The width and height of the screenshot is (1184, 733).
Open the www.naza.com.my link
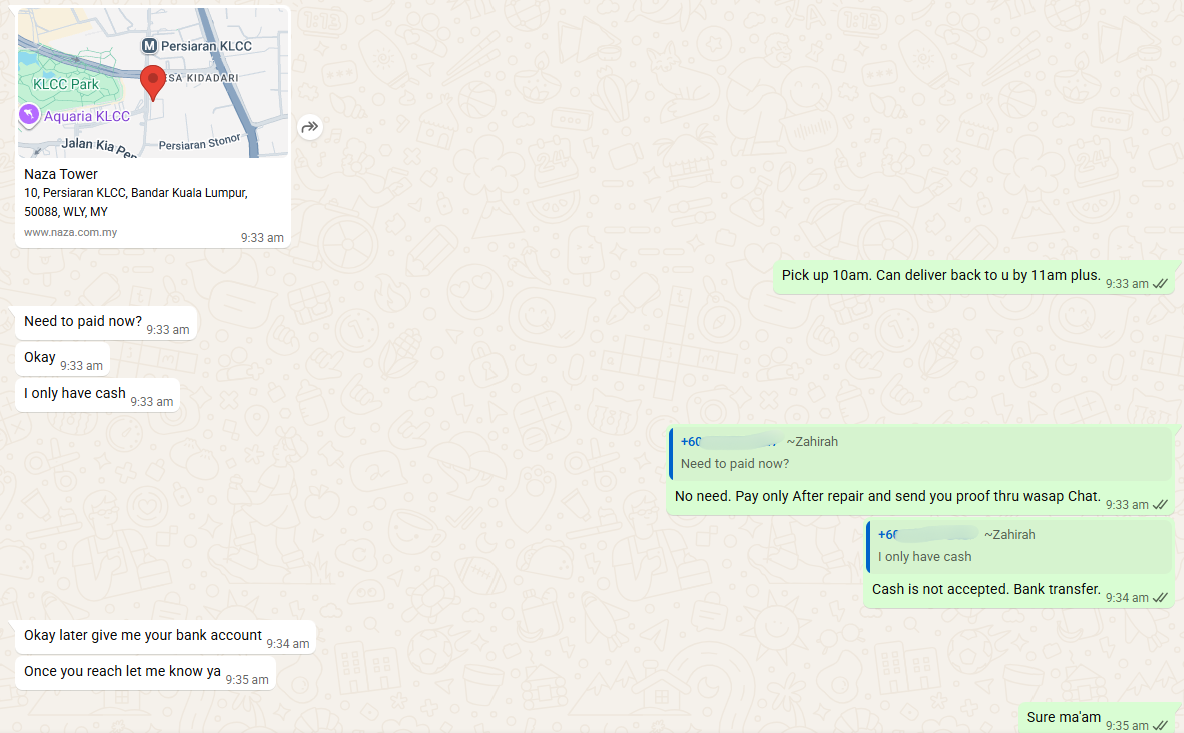pyautogui.click(x=70, y=233)
